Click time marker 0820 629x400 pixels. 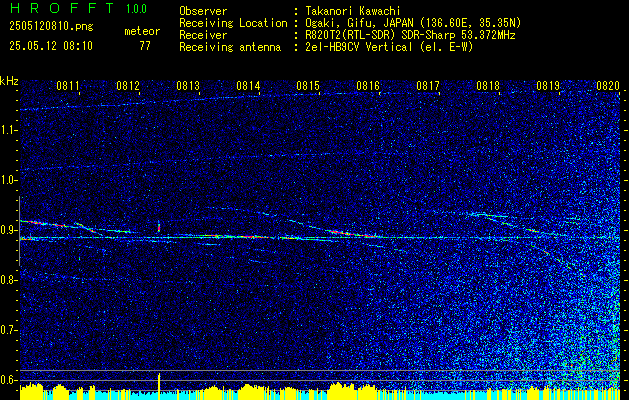click(608, 86)
